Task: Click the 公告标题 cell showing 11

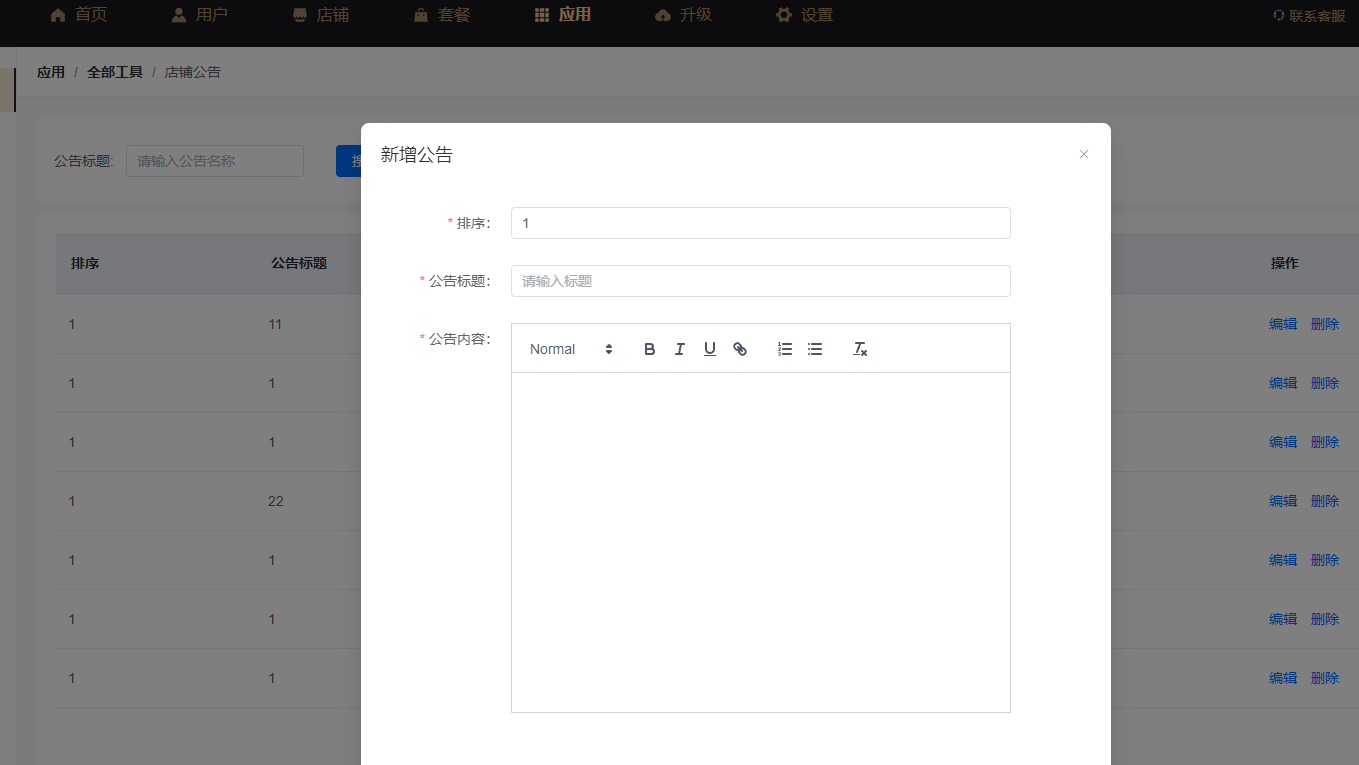Action: coord(276,324)
